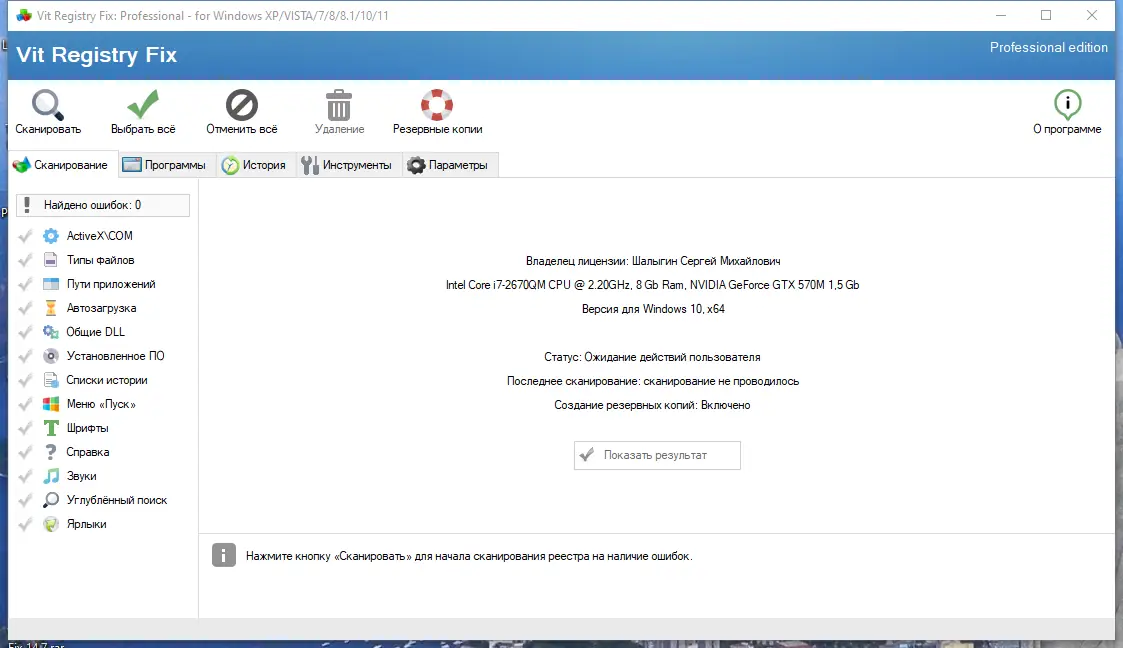Minimize the Vit Registry Fix window
The width and height of the screenshot is (1123, 648).
coord(1001,15)
